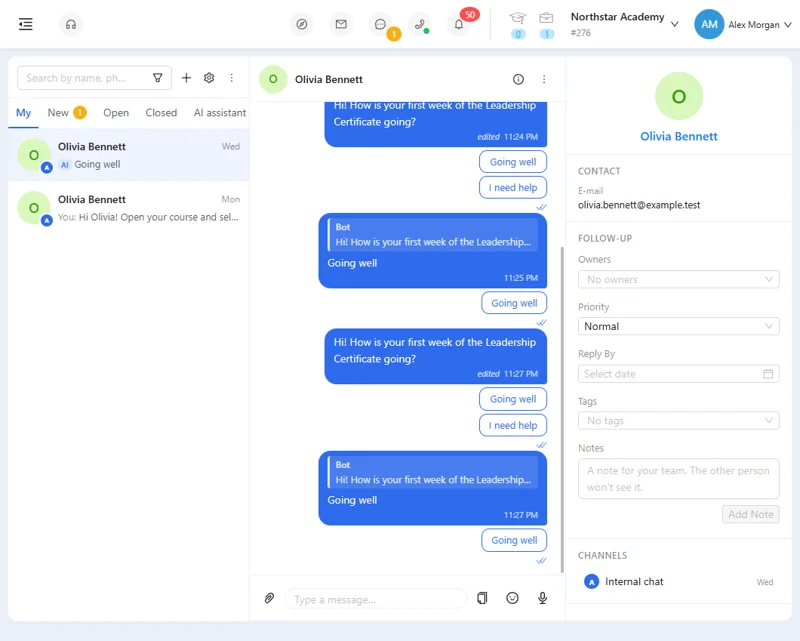The height and width of the screenshot is (641, 800).
Task: Click Going well reply under 11:24 PM message
Action: click(513, 162)
